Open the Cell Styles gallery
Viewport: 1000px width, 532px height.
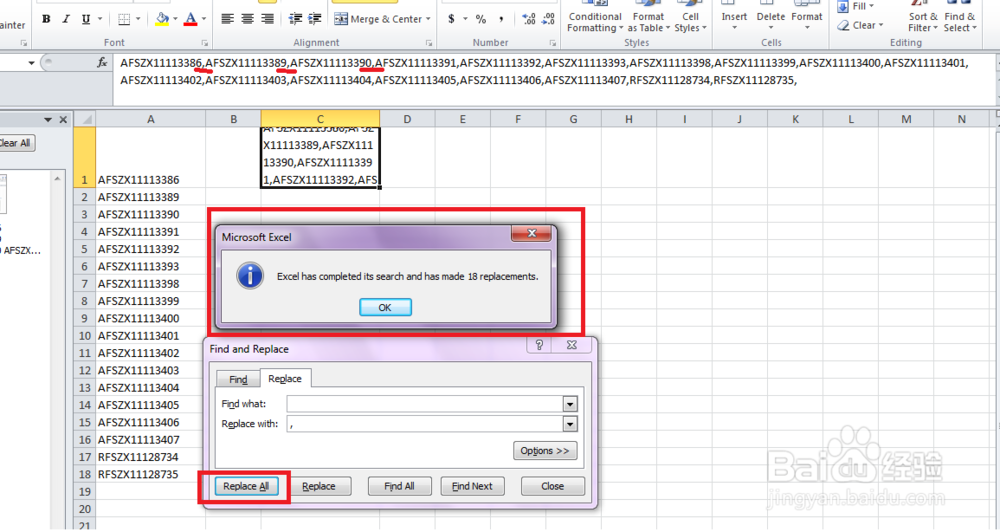point(691,17)
